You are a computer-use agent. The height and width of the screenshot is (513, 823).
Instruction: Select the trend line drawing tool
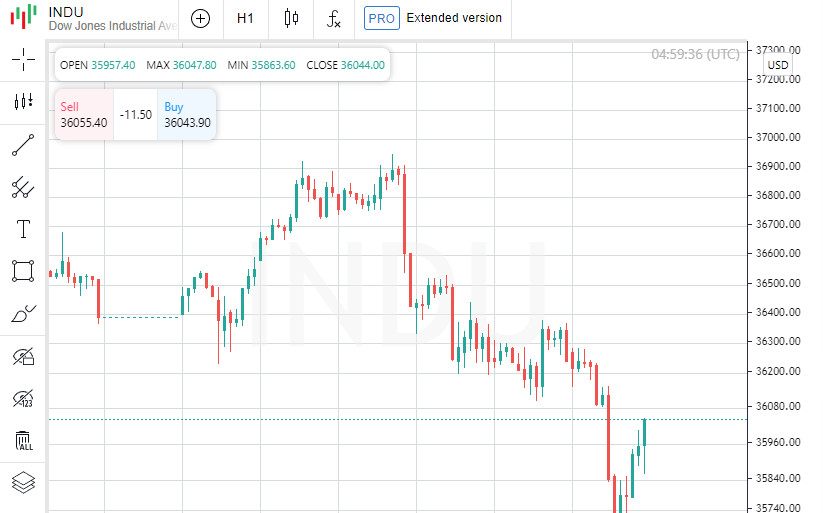tap(23, 145)
